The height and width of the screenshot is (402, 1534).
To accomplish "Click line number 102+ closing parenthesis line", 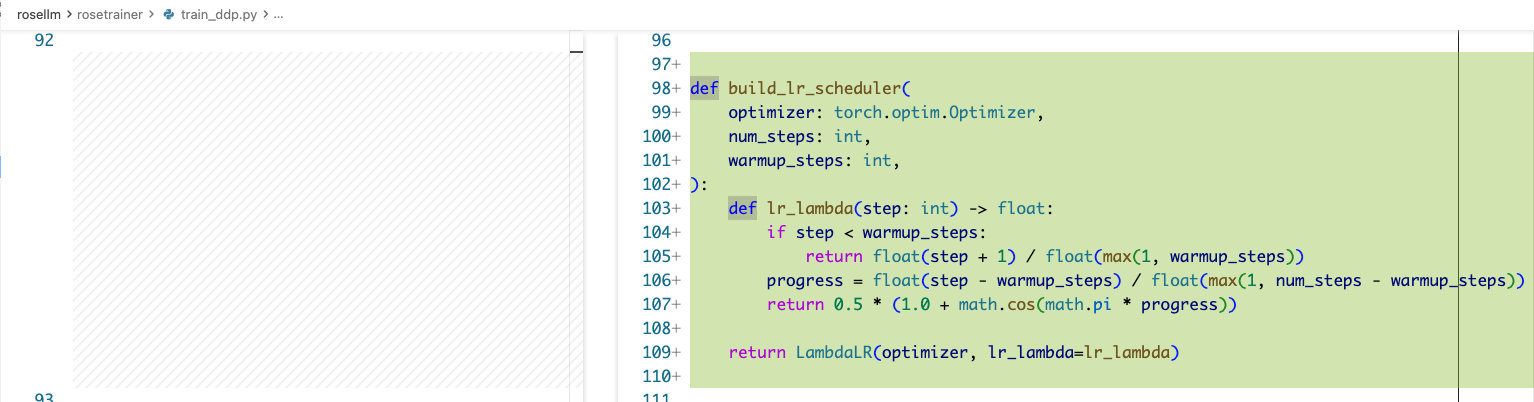I will 697,184.
